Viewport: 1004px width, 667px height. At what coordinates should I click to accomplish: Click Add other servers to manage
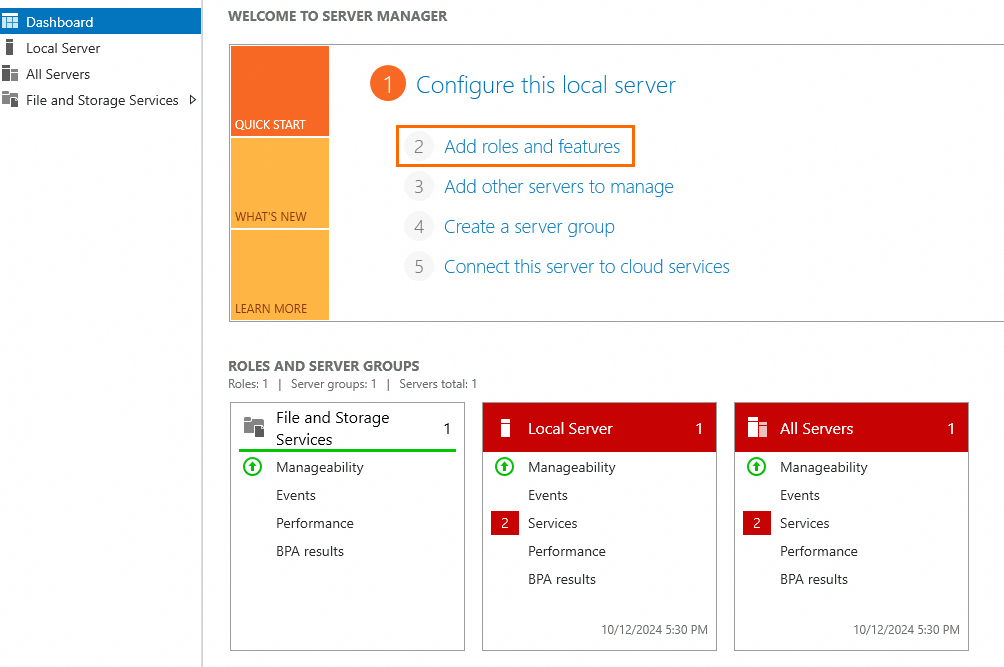(x=558, y=187)
